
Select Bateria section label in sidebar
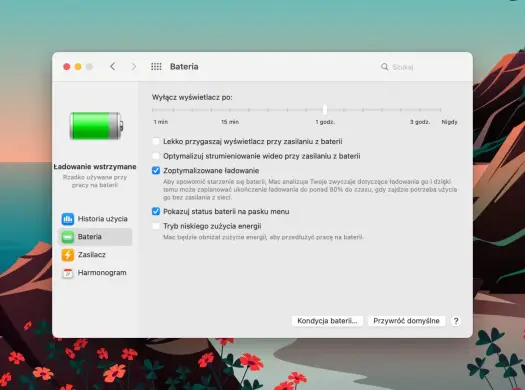click(90, 237)
